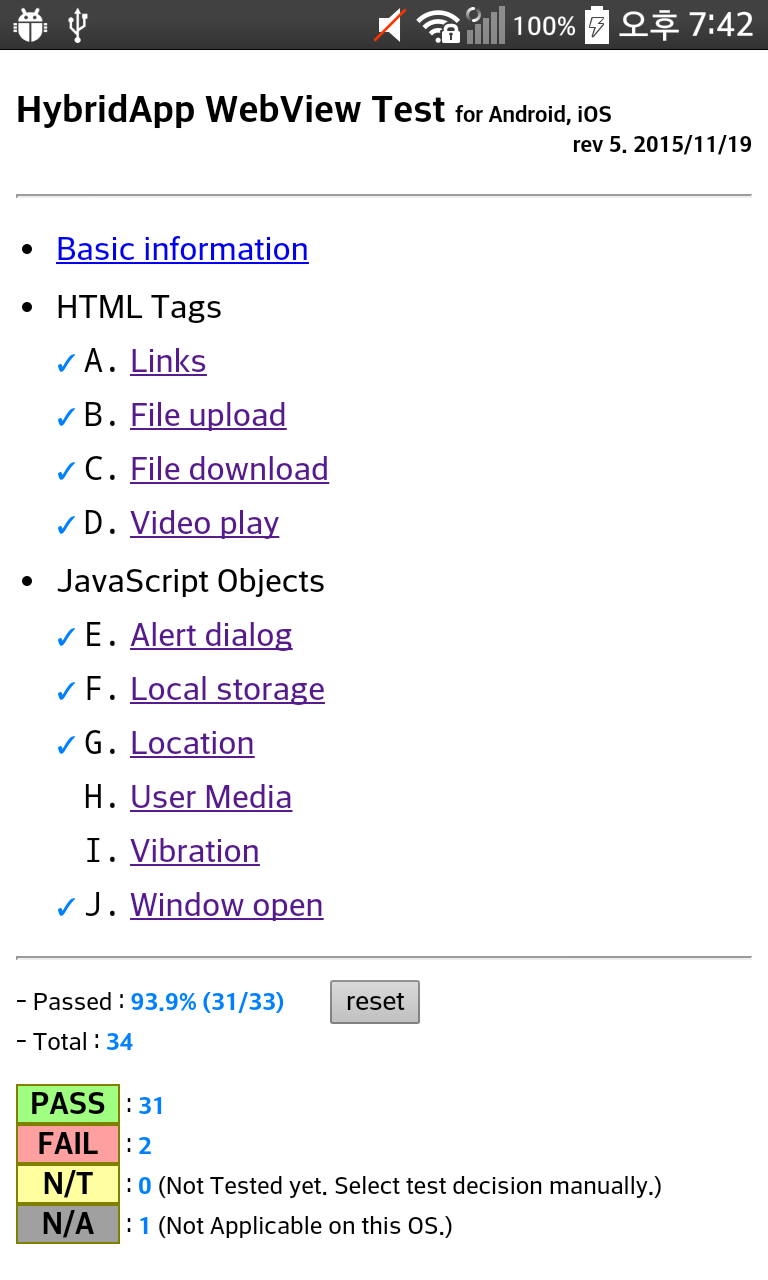Open the "File download" link
This screenshot has width=768, height=1280.
click(x=229, y=470)
